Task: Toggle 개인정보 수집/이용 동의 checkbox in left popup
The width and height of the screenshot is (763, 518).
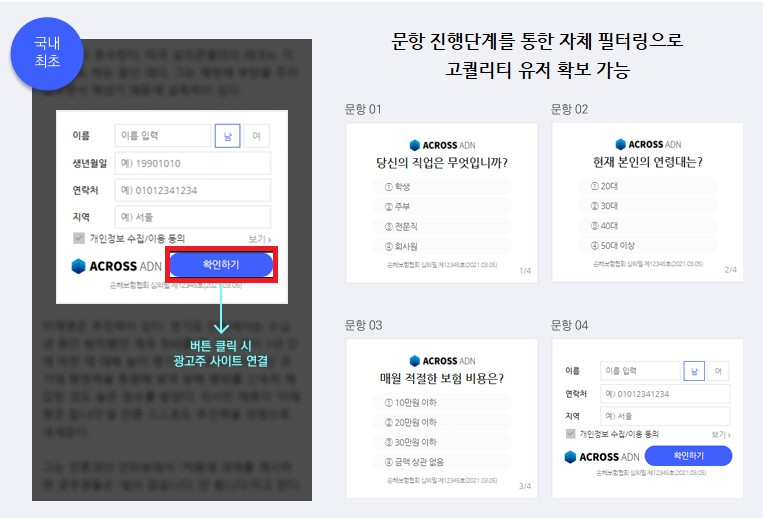Action: point(79,239)
